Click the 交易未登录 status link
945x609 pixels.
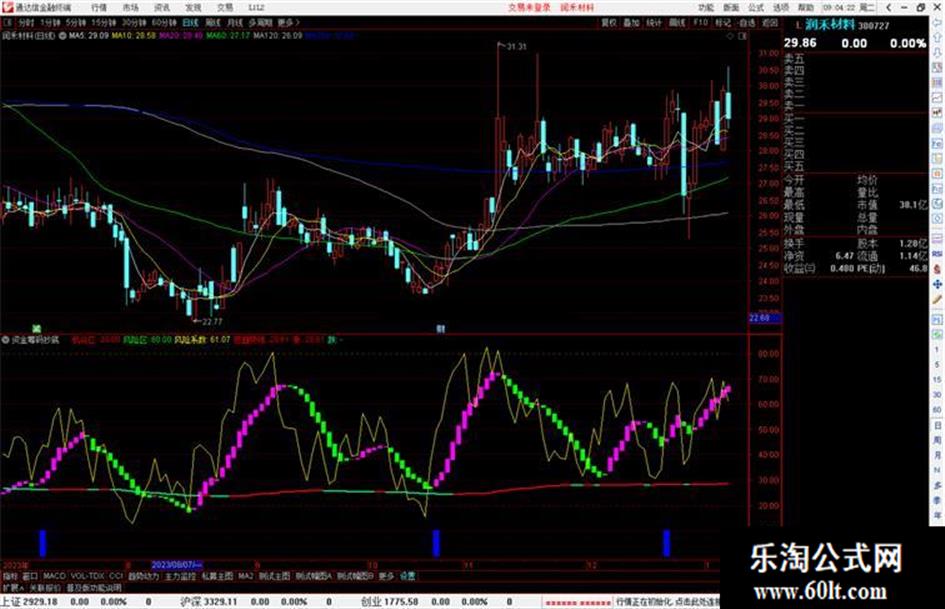point(529,7)
